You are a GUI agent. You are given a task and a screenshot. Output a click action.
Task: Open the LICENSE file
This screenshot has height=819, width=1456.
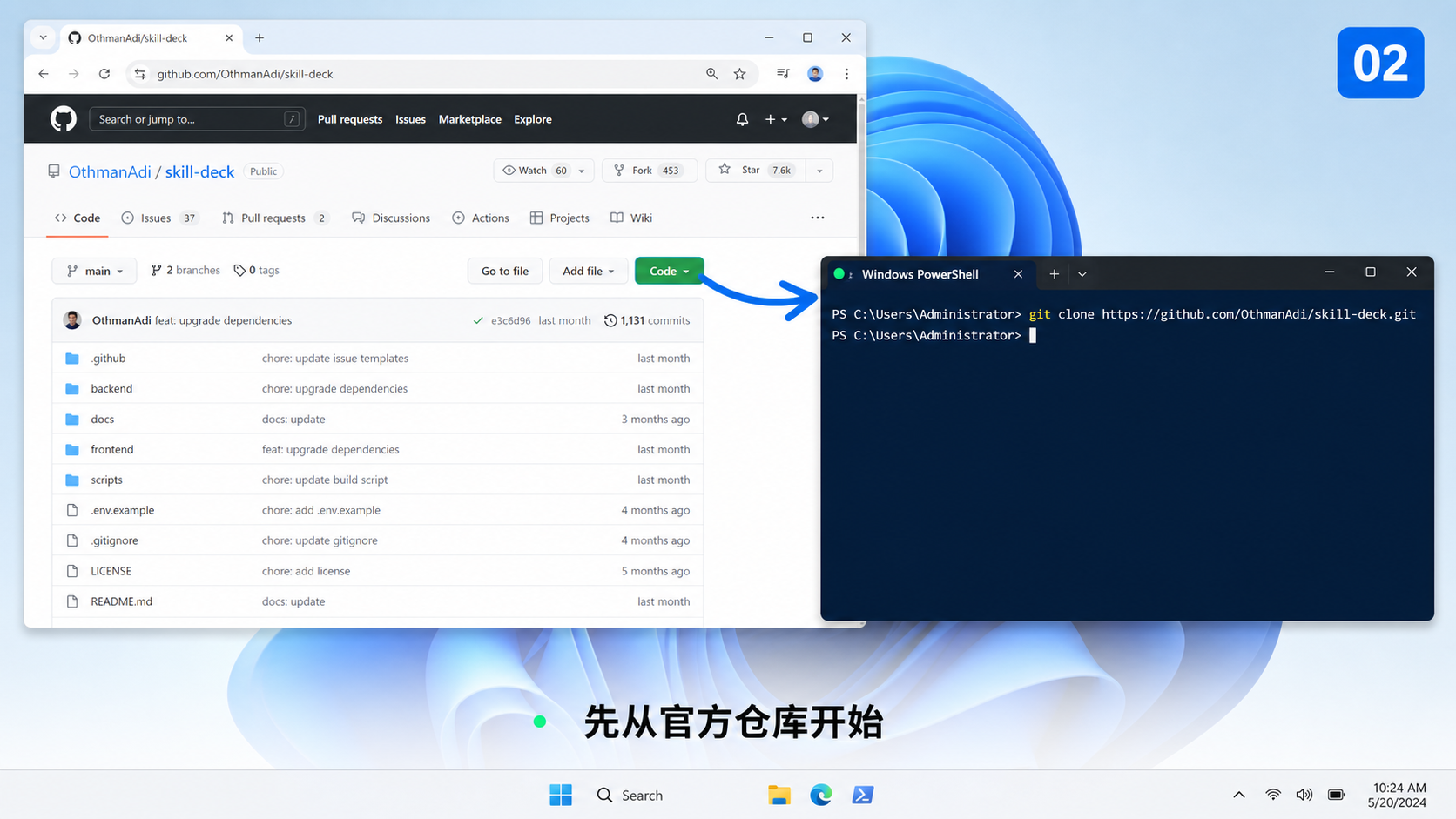[x=111, y=571]
